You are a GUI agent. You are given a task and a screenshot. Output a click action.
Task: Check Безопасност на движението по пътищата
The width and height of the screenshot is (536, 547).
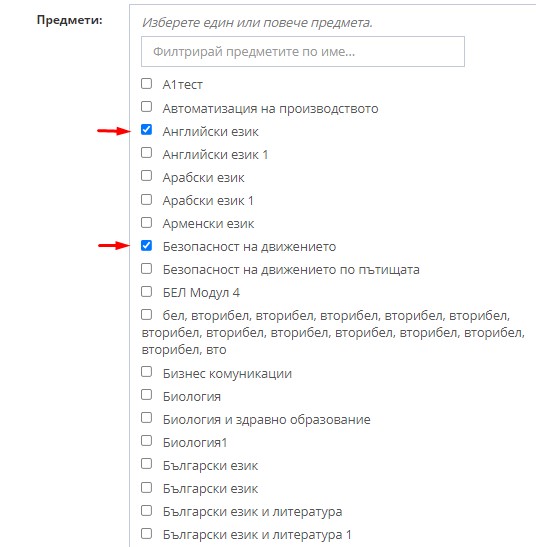[x=147, y=269]
